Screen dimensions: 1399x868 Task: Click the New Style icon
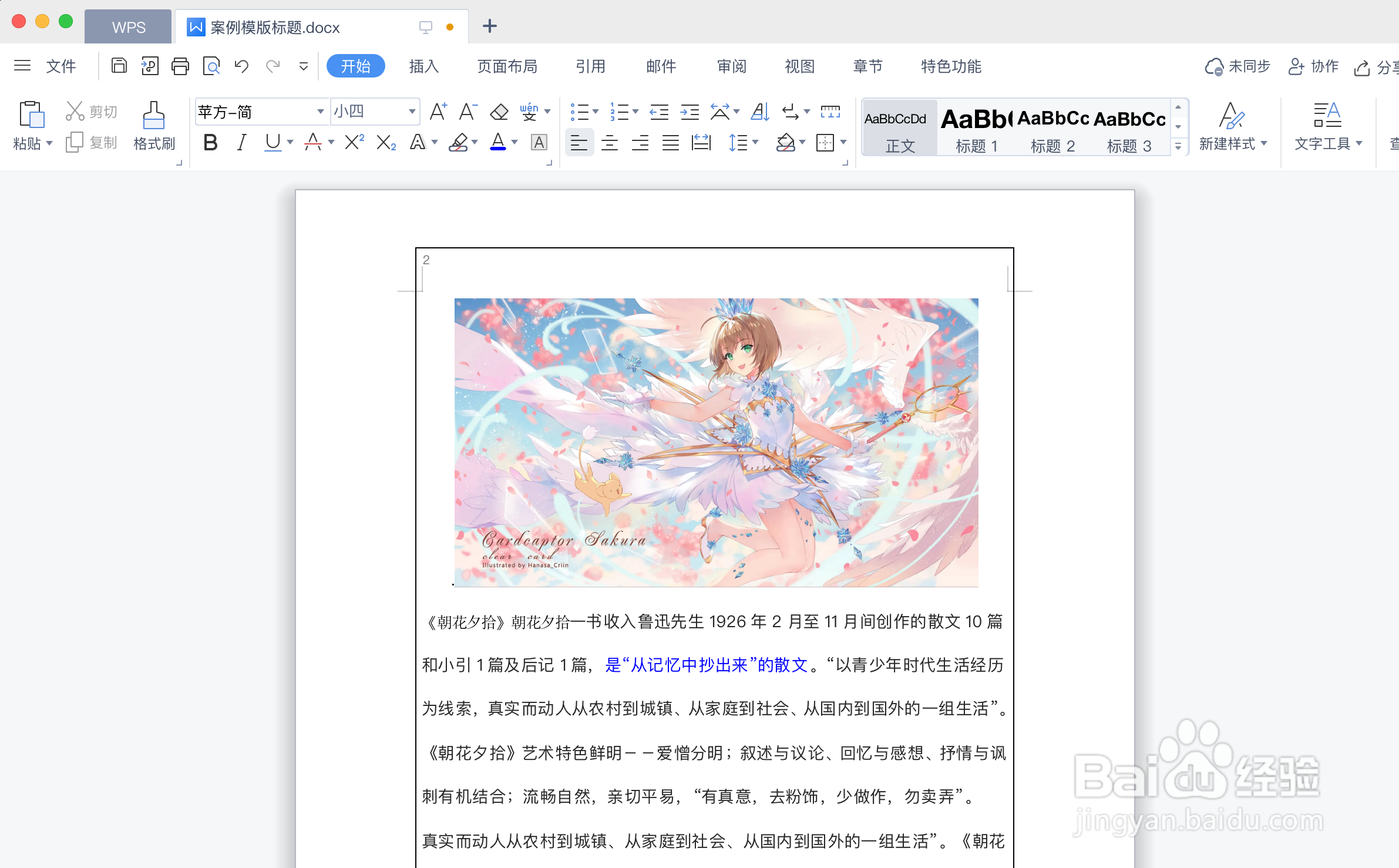click(1232, 115)
